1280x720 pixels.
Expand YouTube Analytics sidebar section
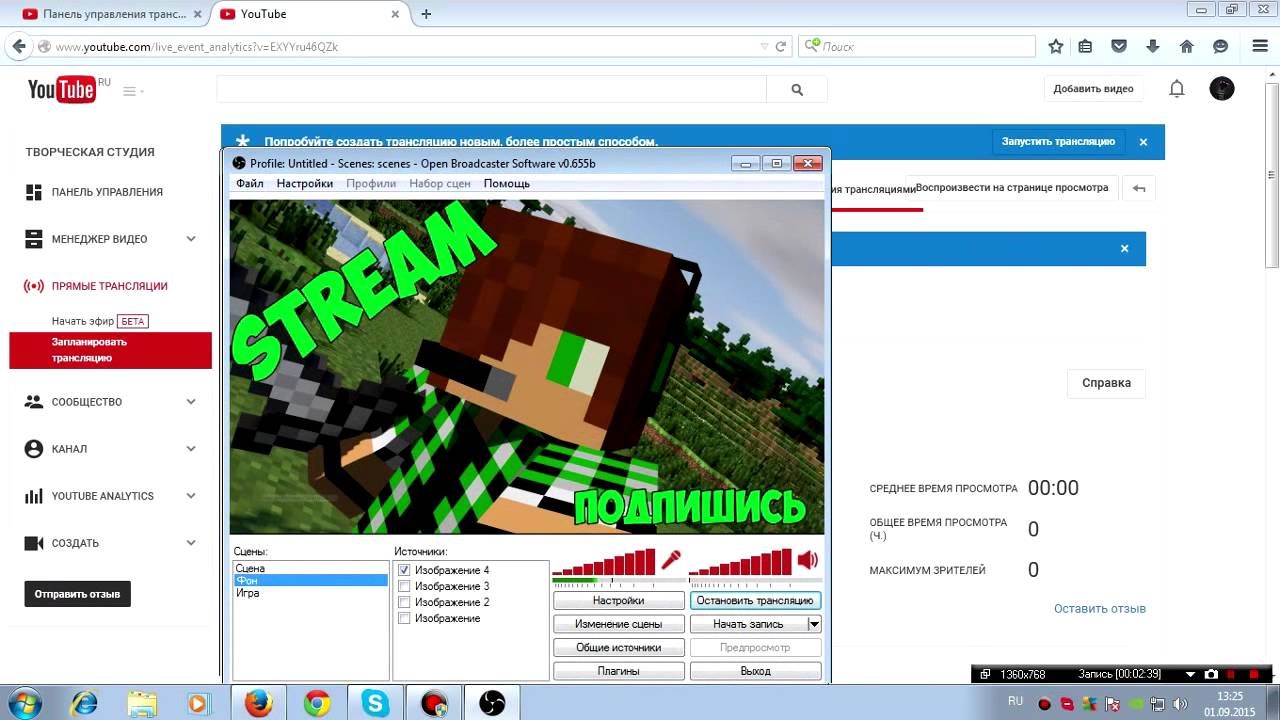tap(191, 496)
